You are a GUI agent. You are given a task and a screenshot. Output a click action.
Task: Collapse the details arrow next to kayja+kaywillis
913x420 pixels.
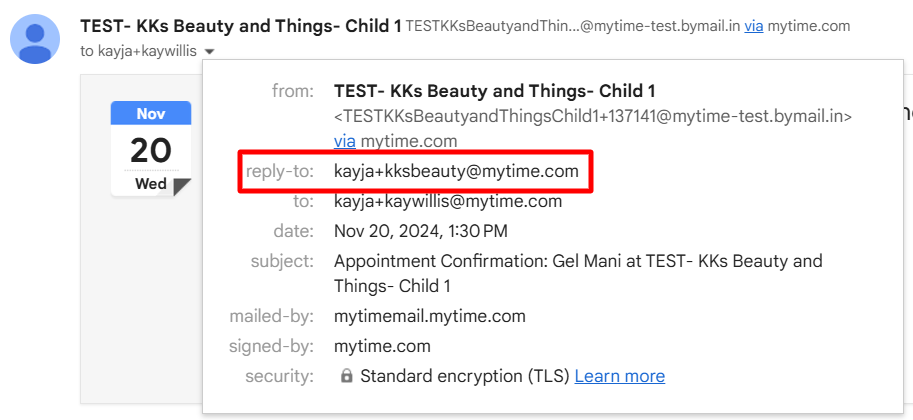[210, 52]
